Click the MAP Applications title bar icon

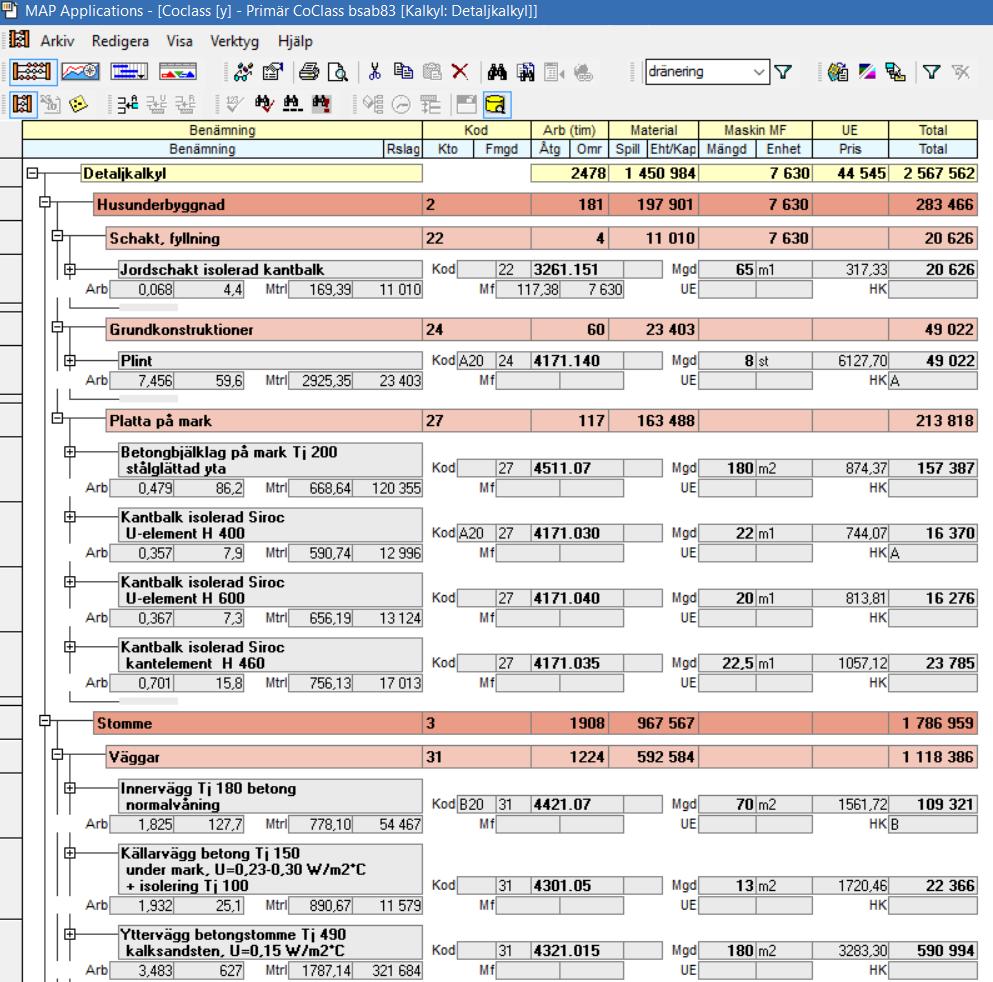pyautogui.click(x=9, y=10)
